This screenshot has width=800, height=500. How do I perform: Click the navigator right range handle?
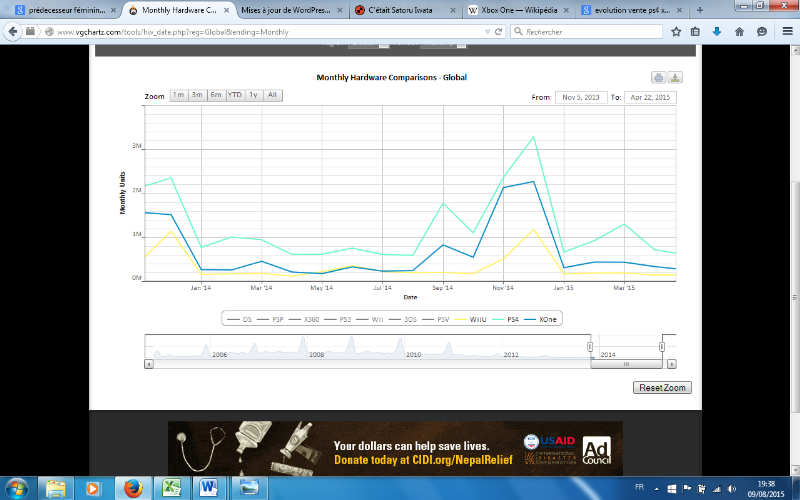(662, 347)
